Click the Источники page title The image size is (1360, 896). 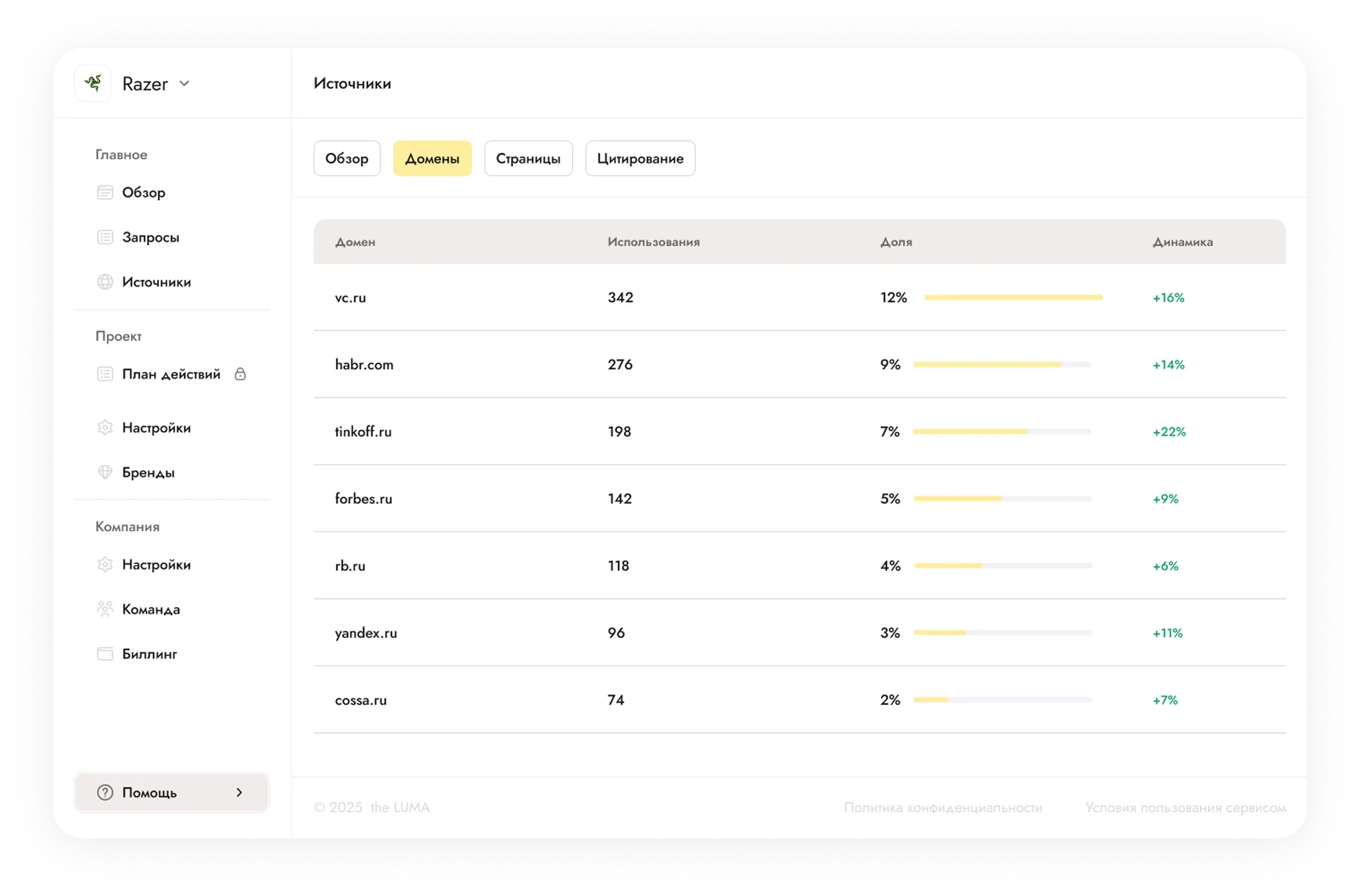tap(352, 83)
